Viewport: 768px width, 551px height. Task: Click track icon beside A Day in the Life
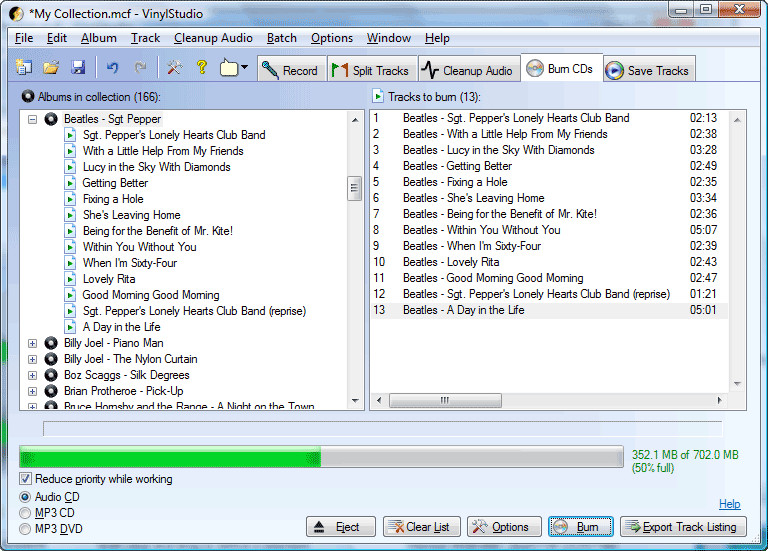[x=70, y=327]
